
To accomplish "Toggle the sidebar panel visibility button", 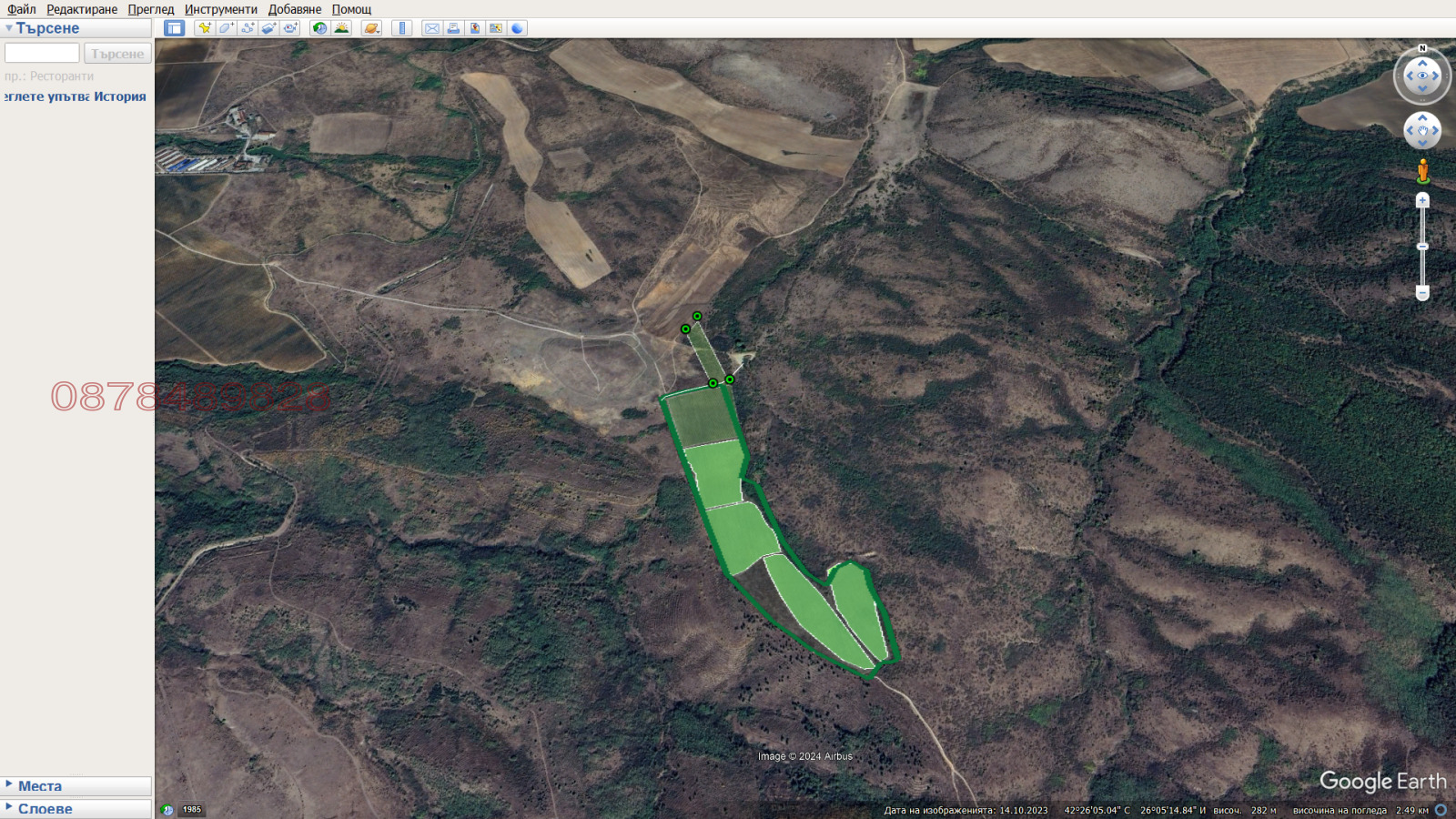I will click(x=174, y=28).
